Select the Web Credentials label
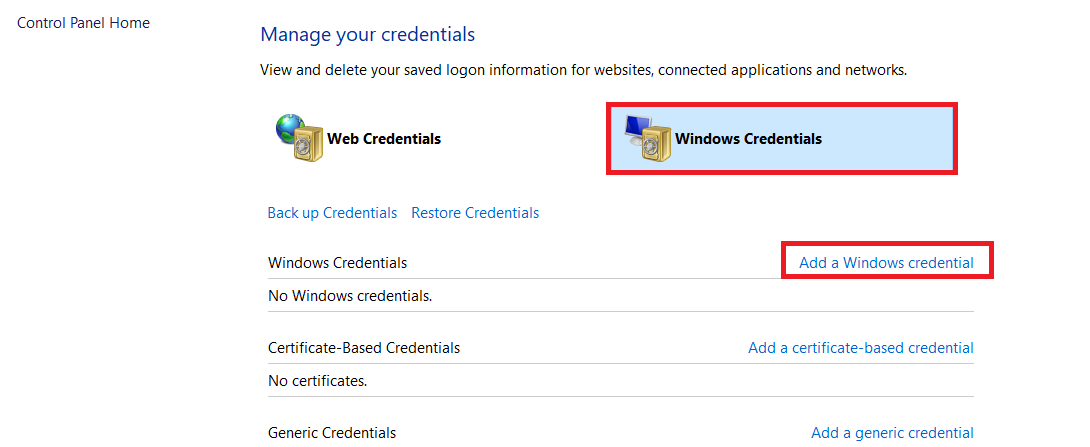The image size is (1090, 447). 384,139
